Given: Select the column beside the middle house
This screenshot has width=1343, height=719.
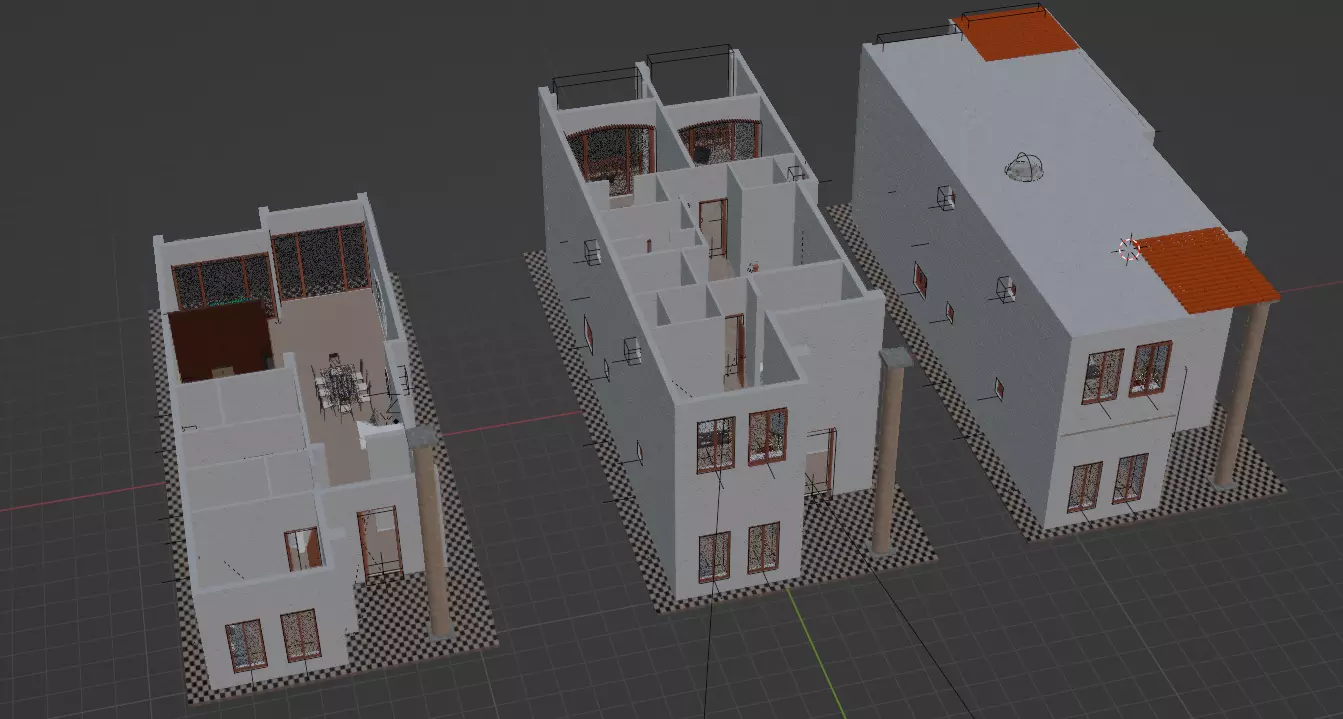Looking at the screenshot, I should 888,452.
